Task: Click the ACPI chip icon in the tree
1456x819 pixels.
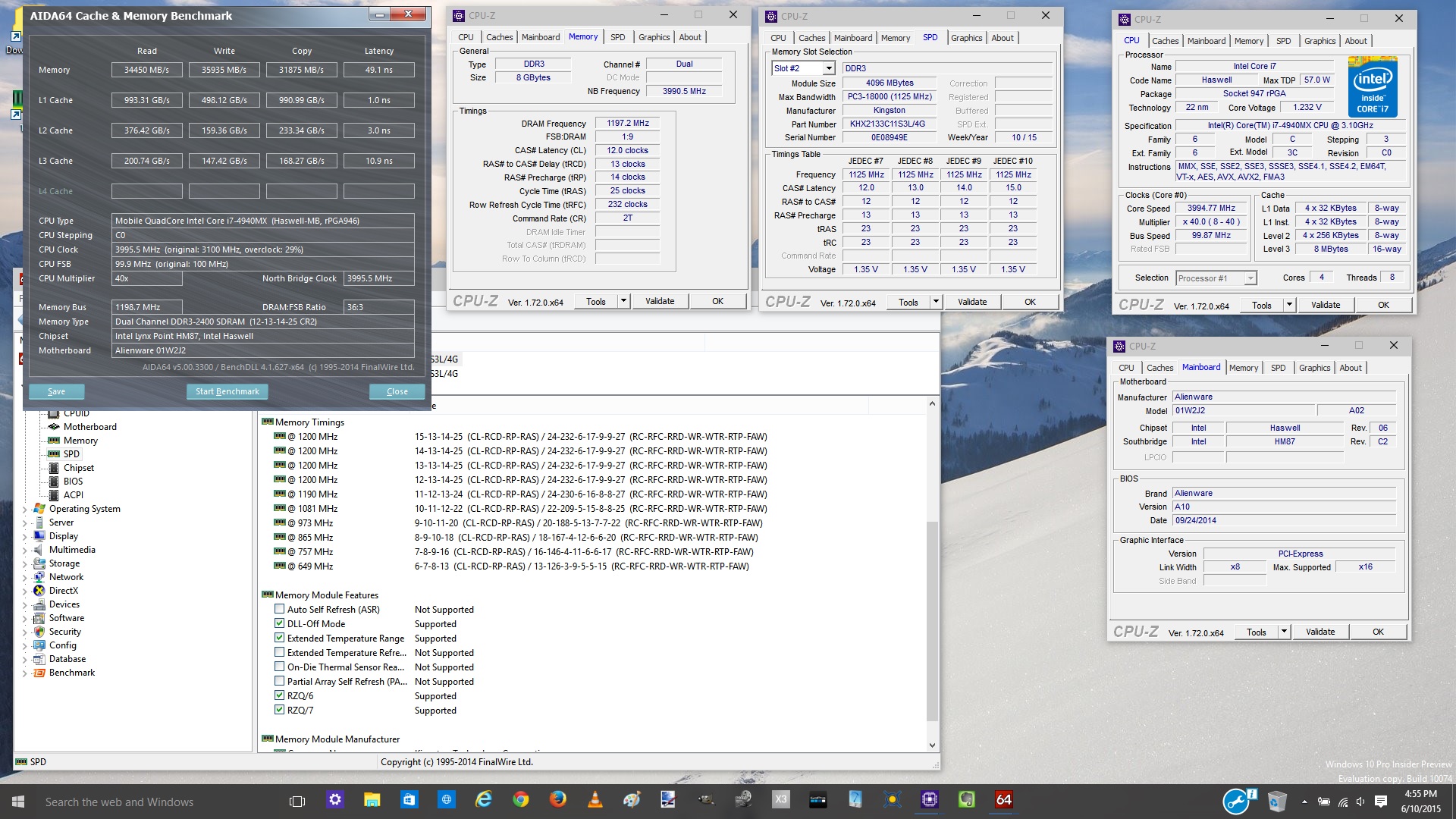Action: [54, 495]
